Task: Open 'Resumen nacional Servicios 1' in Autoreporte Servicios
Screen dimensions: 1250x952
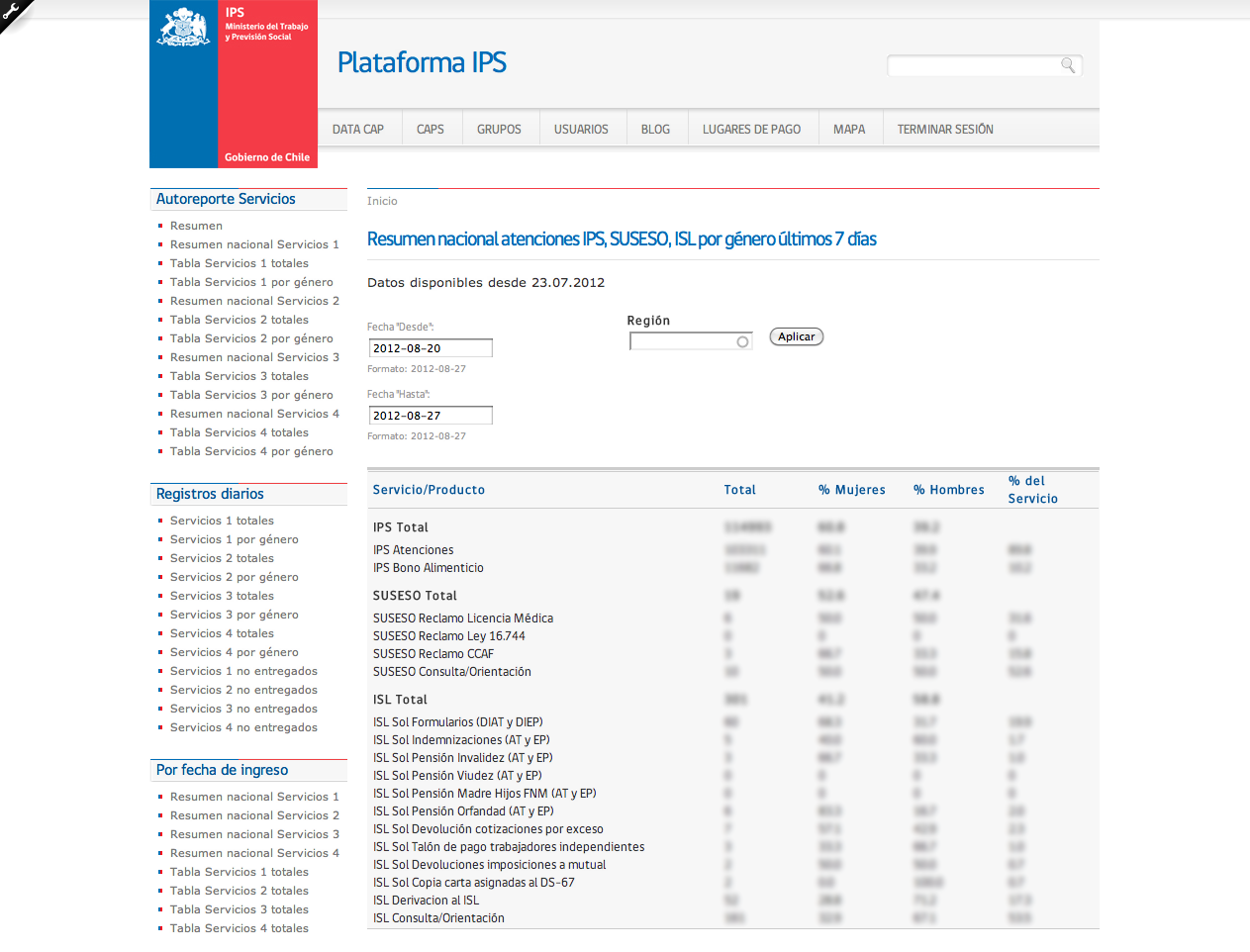Action: [254, 244]
